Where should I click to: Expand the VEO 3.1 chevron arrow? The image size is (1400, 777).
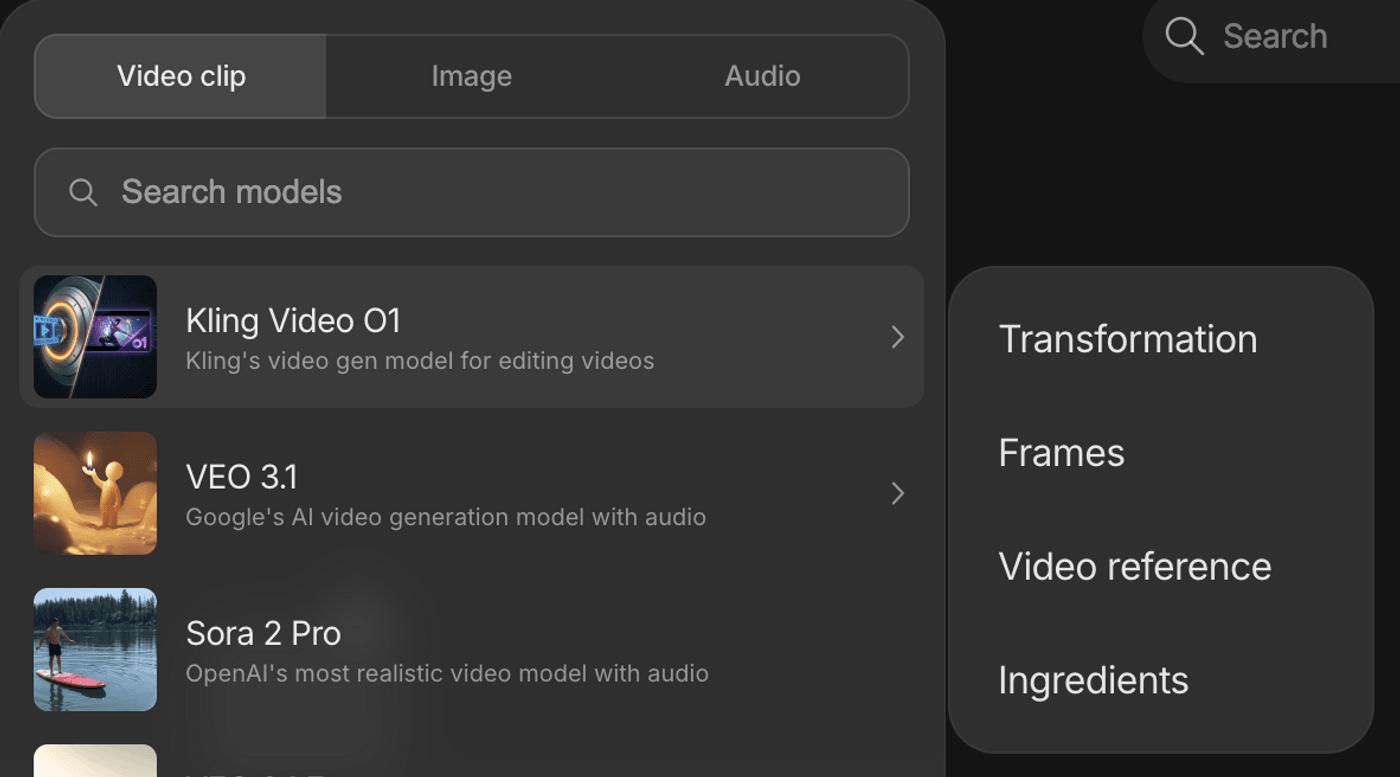click(x=897, y=493)
